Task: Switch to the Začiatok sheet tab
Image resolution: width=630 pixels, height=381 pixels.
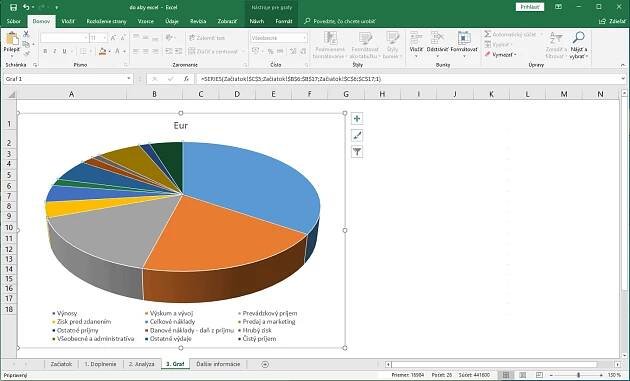Action: (61, 364)
